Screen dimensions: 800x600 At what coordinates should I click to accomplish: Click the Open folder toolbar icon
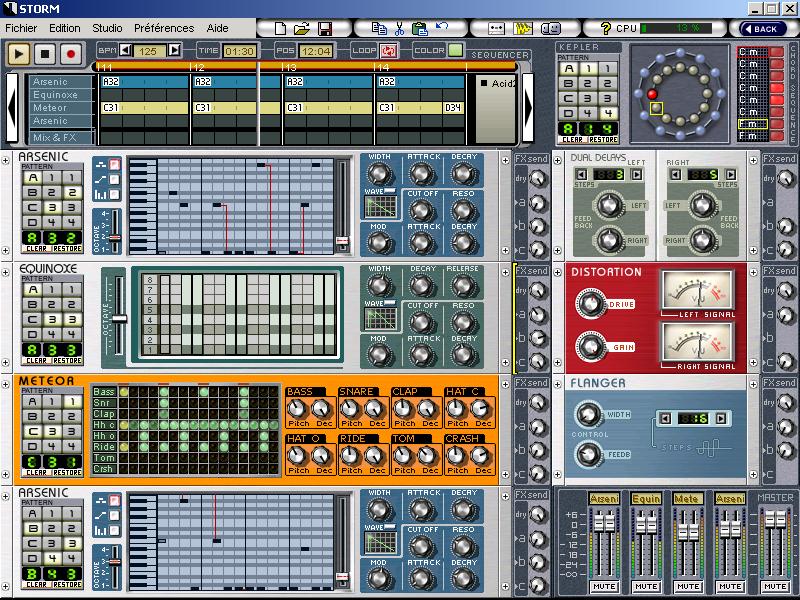click(x=302, y=28)
